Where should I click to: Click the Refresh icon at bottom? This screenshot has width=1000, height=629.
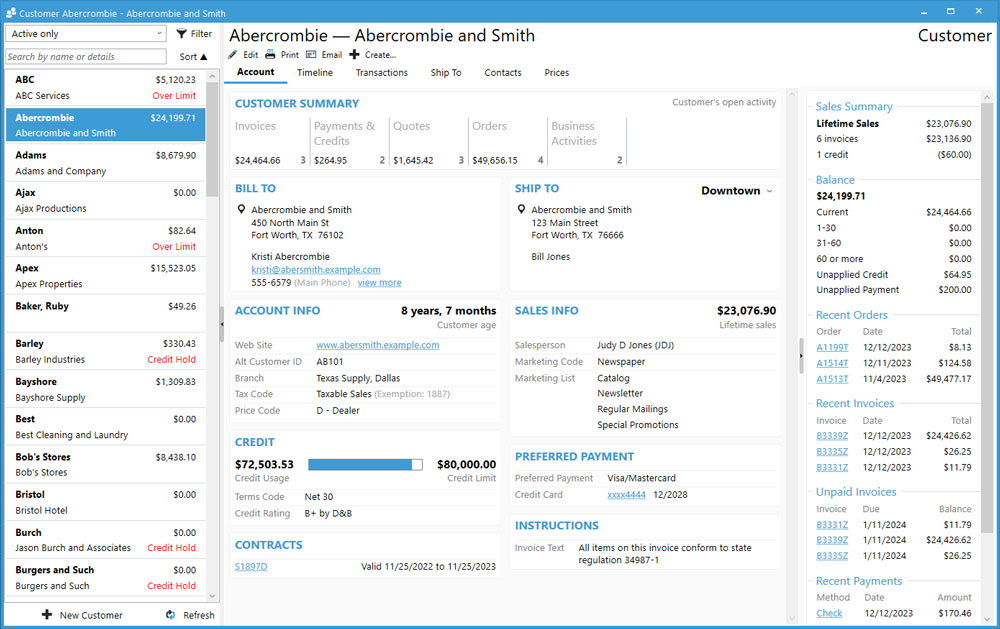point(171,615)
